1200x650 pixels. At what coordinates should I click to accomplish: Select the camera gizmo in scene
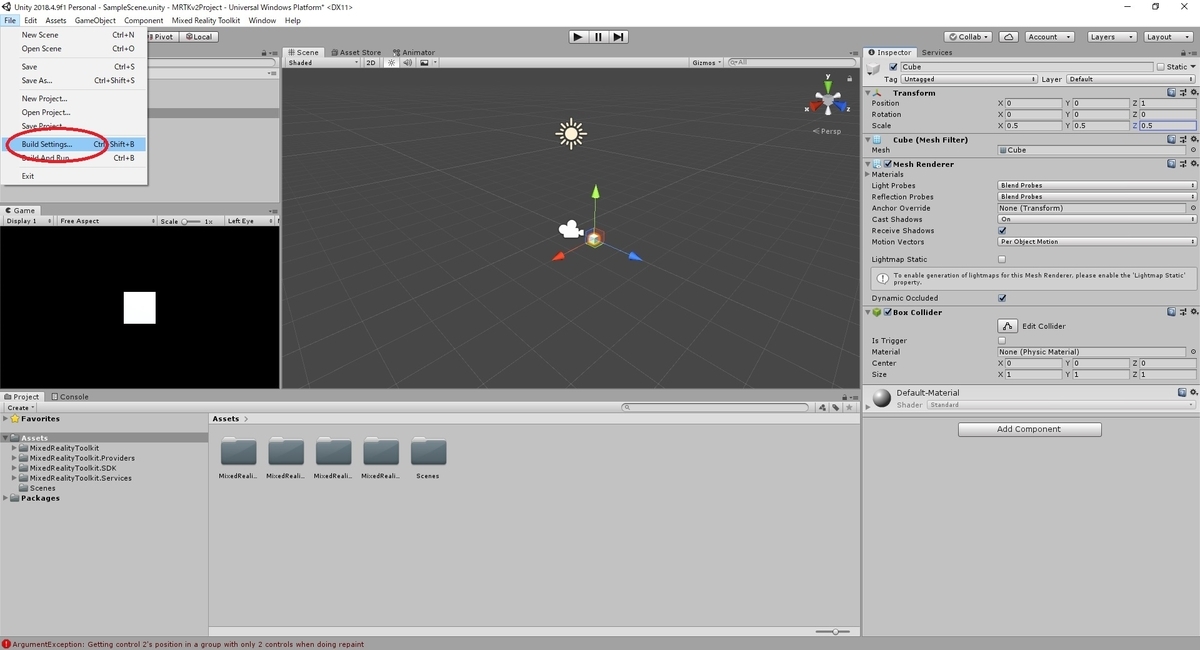pyautogui.click(x=570, y=230)
